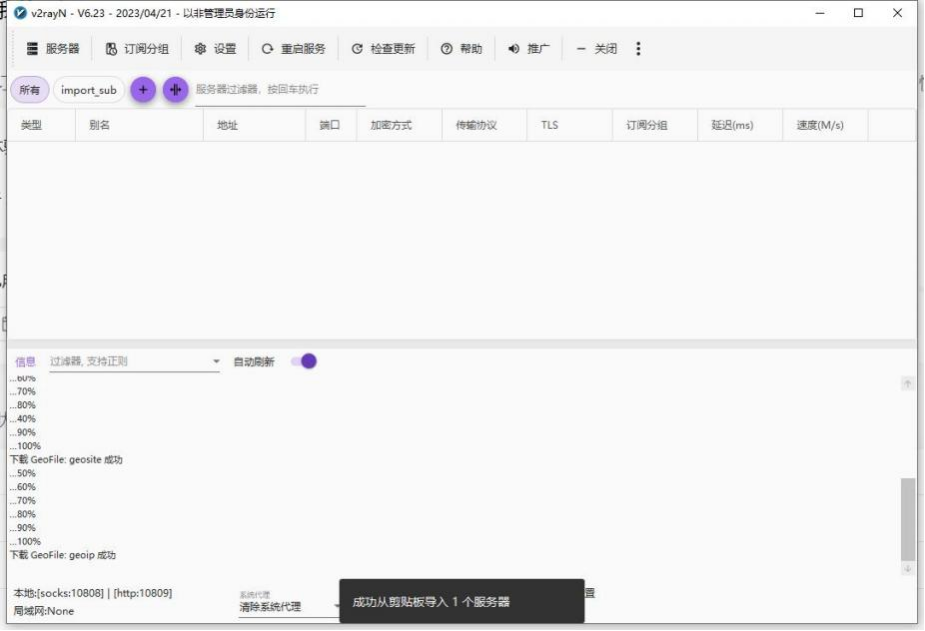The height and width of the screenshot is (631, 925).
Task: Click log line 下载 GeoFile: geoip 成功
Action: pyautogui.click(x=63, y=555)
